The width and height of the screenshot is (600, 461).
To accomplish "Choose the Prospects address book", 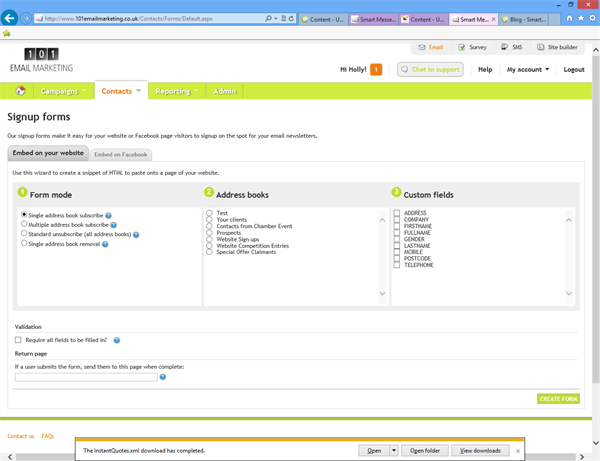I will pyautogui.click(x=209, y=232).
